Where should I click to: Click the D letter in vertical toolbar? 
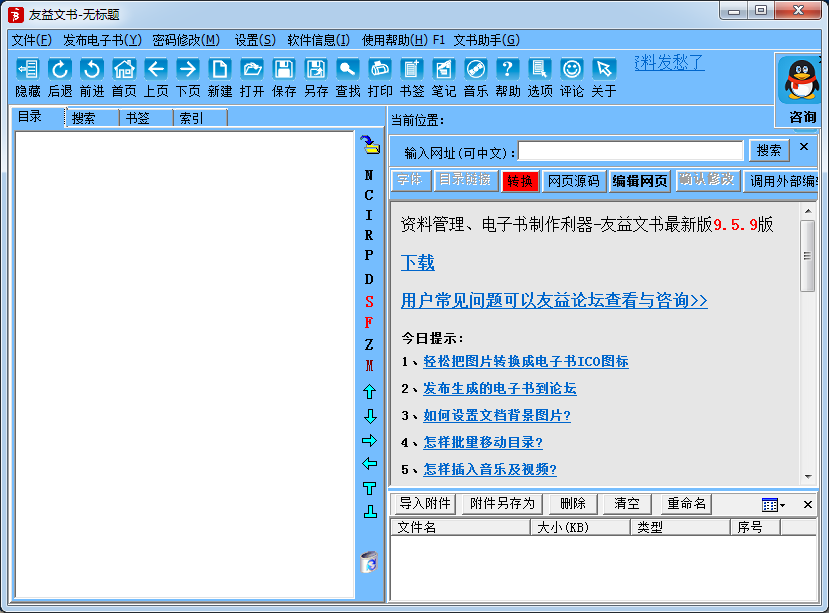coord(369,279)
